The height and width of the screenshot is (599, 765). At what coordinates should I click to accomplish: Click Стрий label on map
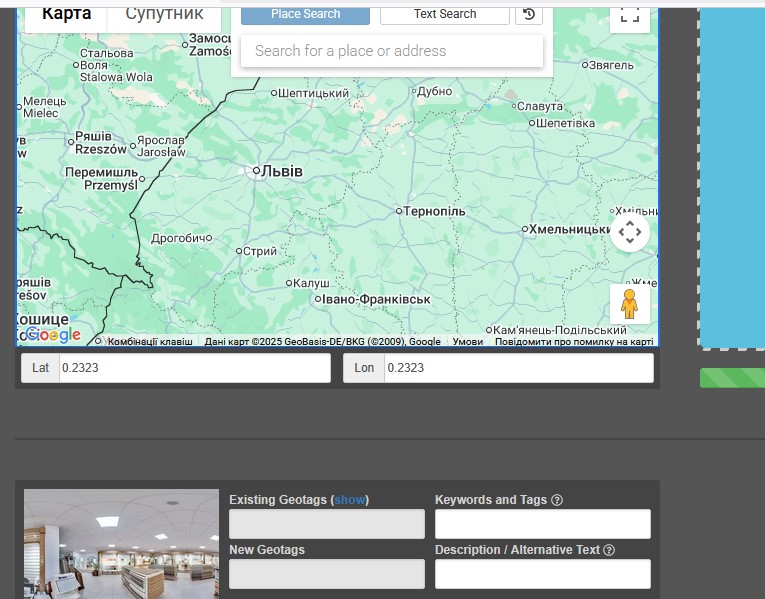(x=260, y=251)
